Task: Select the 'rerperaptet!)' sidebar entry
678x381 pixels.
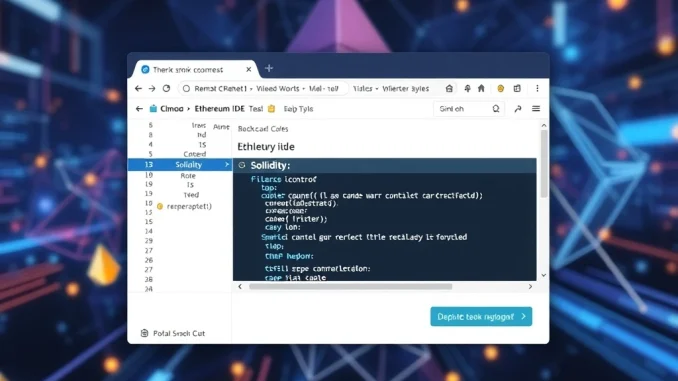Action: click(x=189, y=207)
